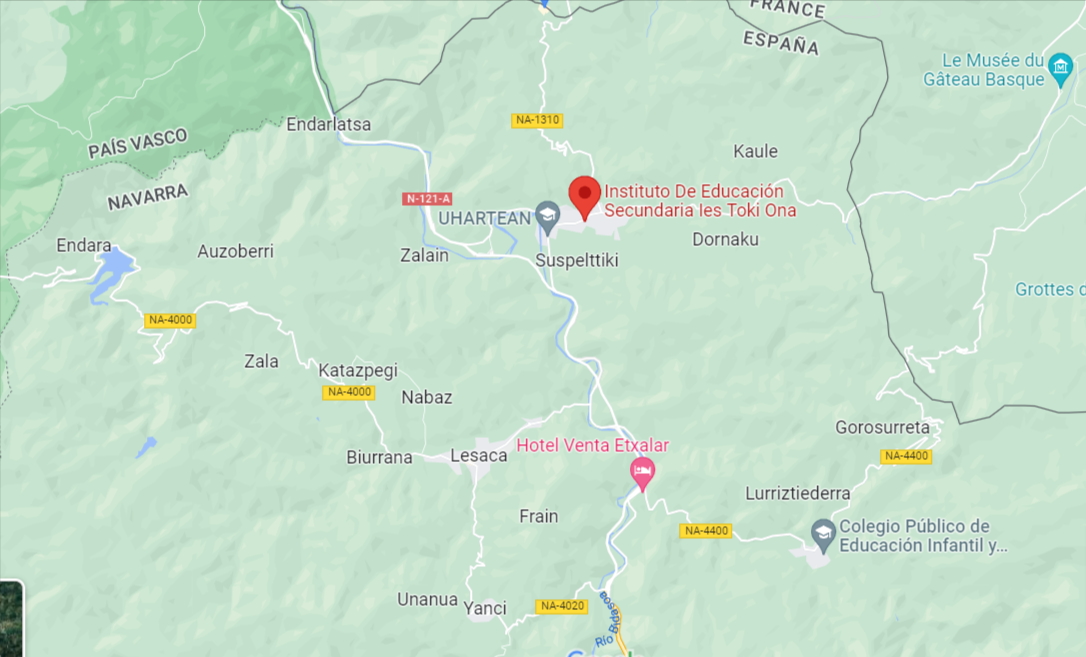Click the Endarlatsa place name
The height and width of the screenshot is (657, 1086).
[328, 125]
